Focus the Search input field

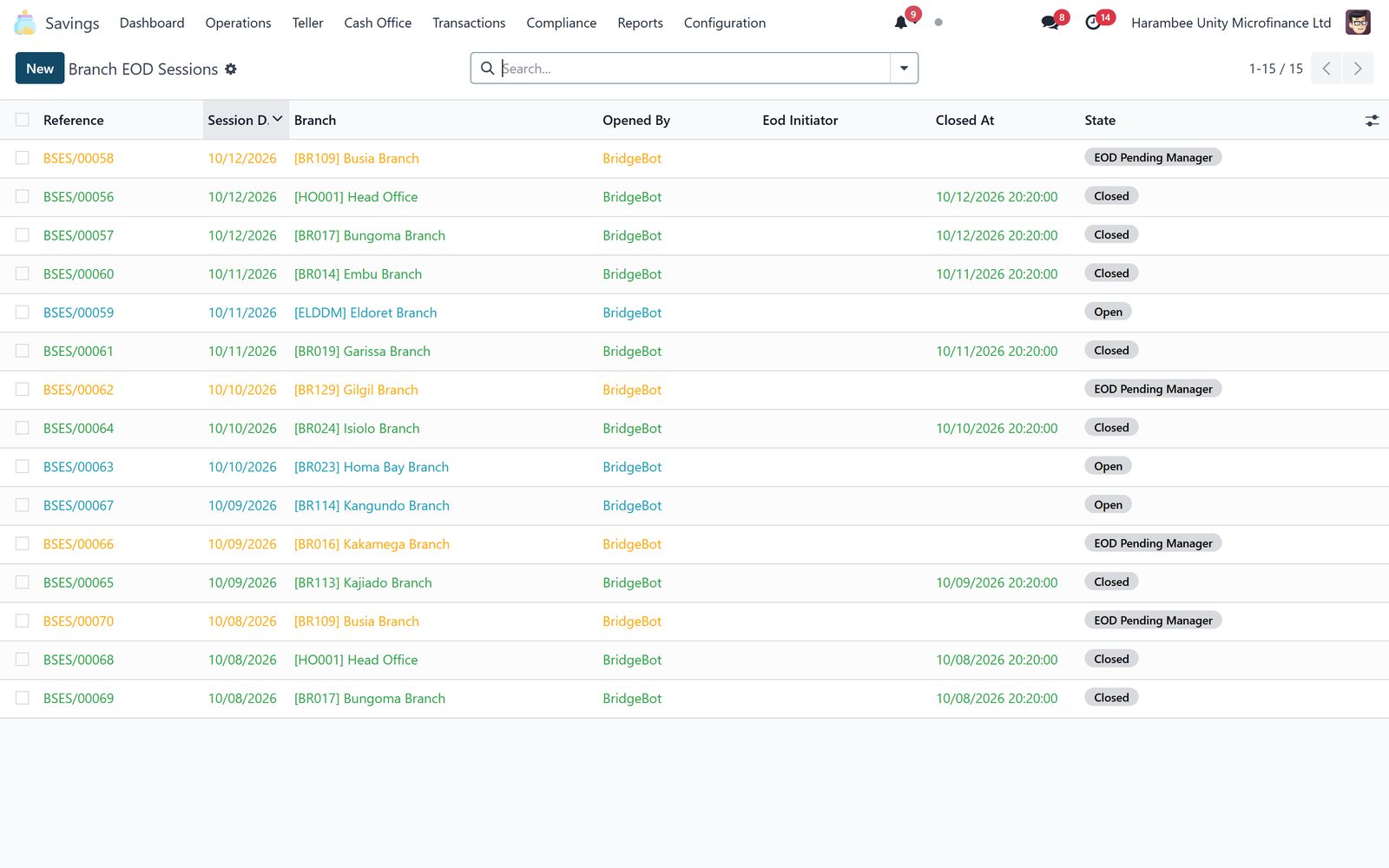[x=694, y=69]
